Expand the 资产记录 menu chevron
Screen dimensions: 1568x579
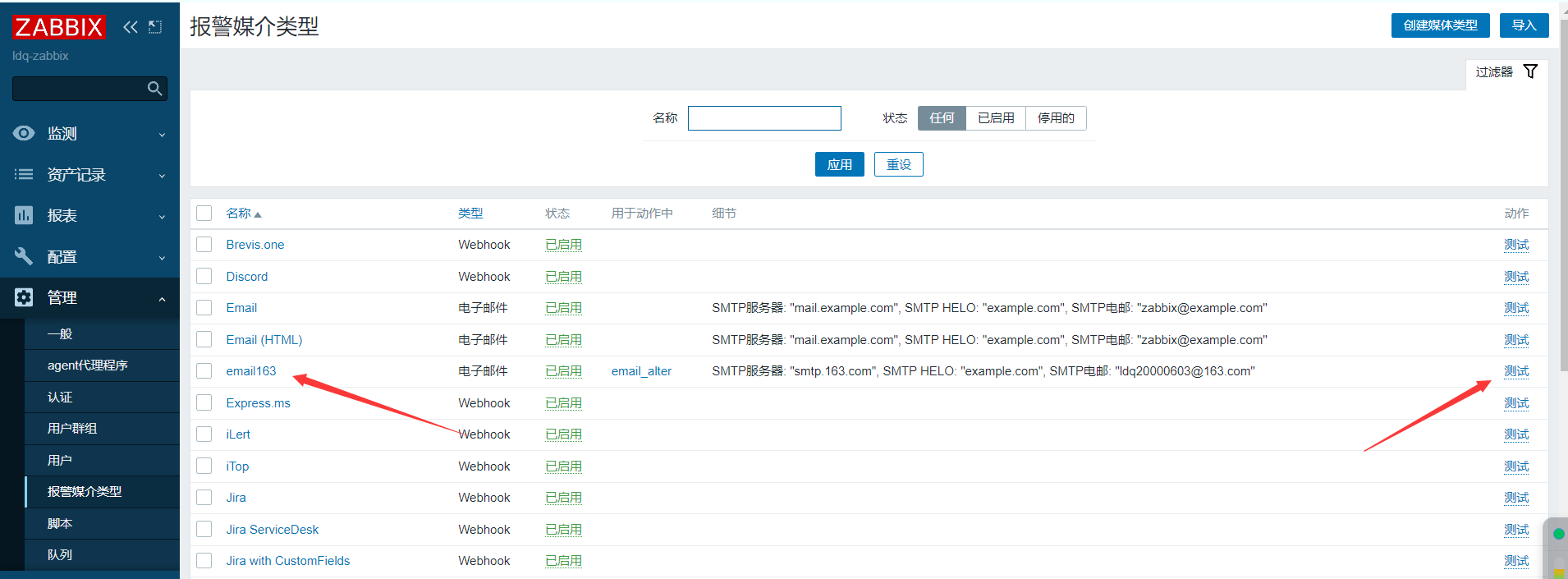162,175
